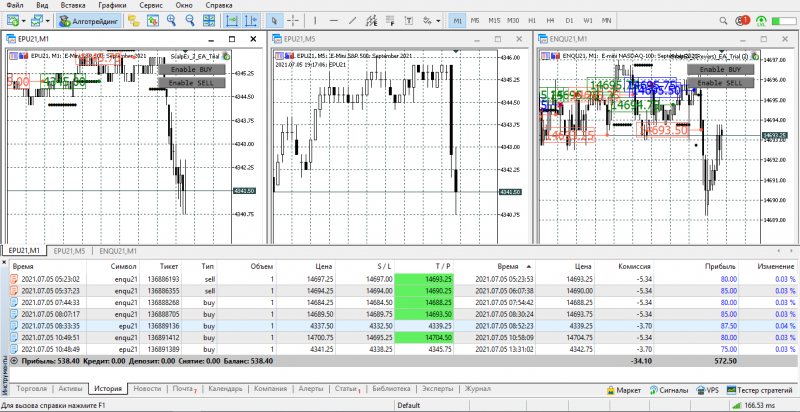Open the Эксперты tab
This screenshot has width=800, height=412.
437,389
